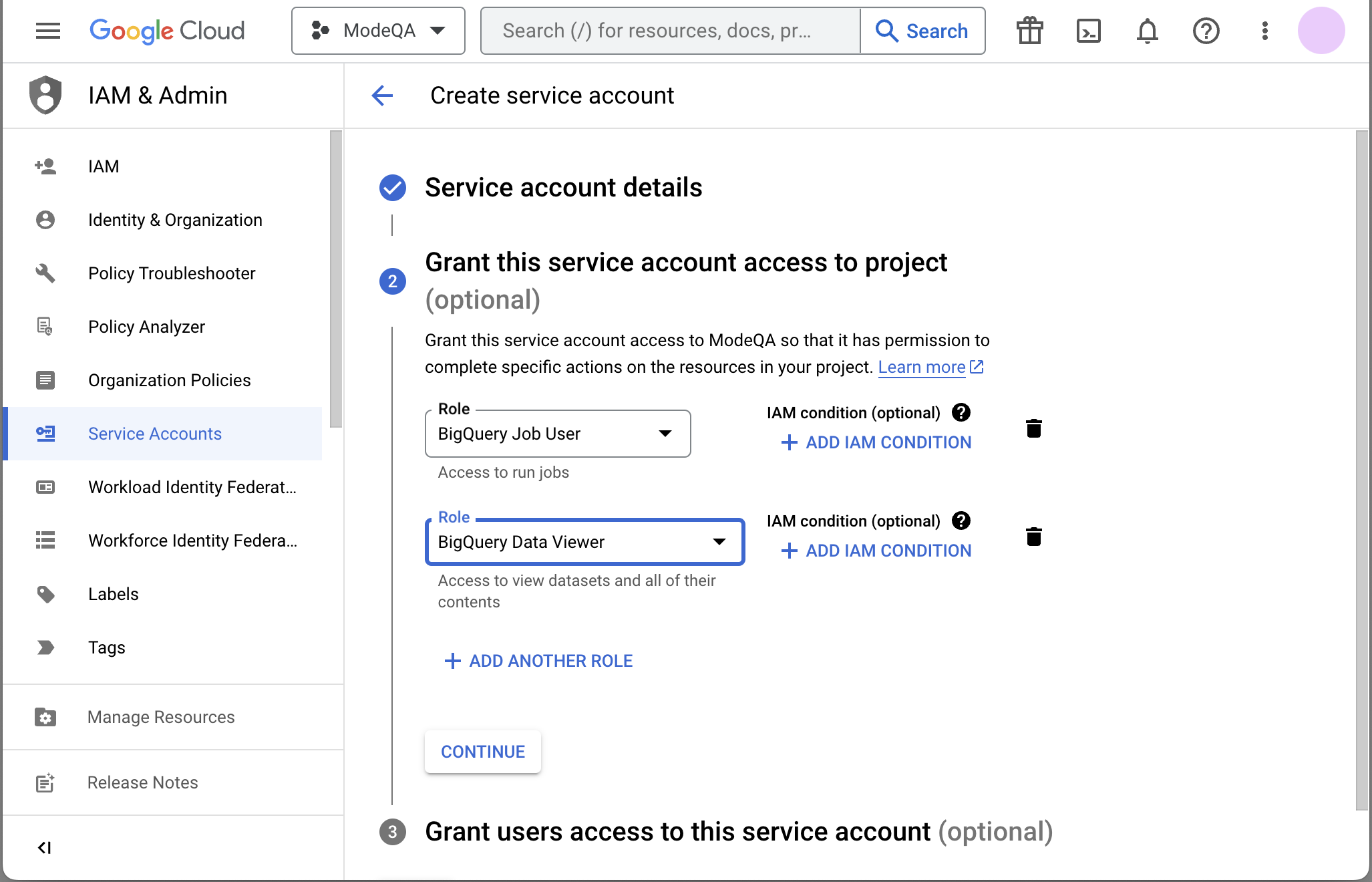Click the Policy Troubleshooter wrench icon

tap(44, 273)
